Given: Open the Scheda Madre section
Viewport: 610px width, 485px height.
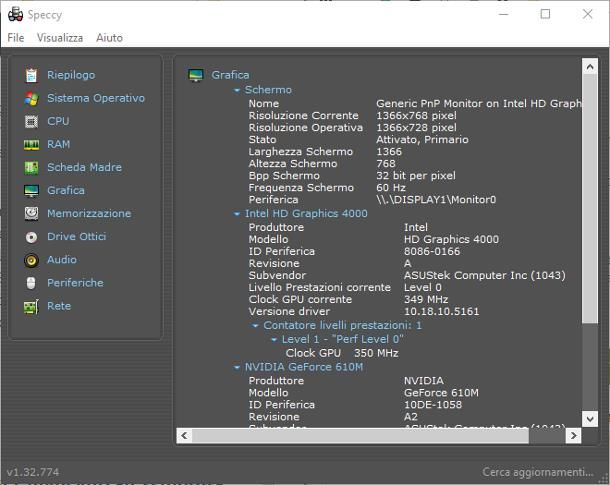Looking at the screenshot, I should coord(84,167).
